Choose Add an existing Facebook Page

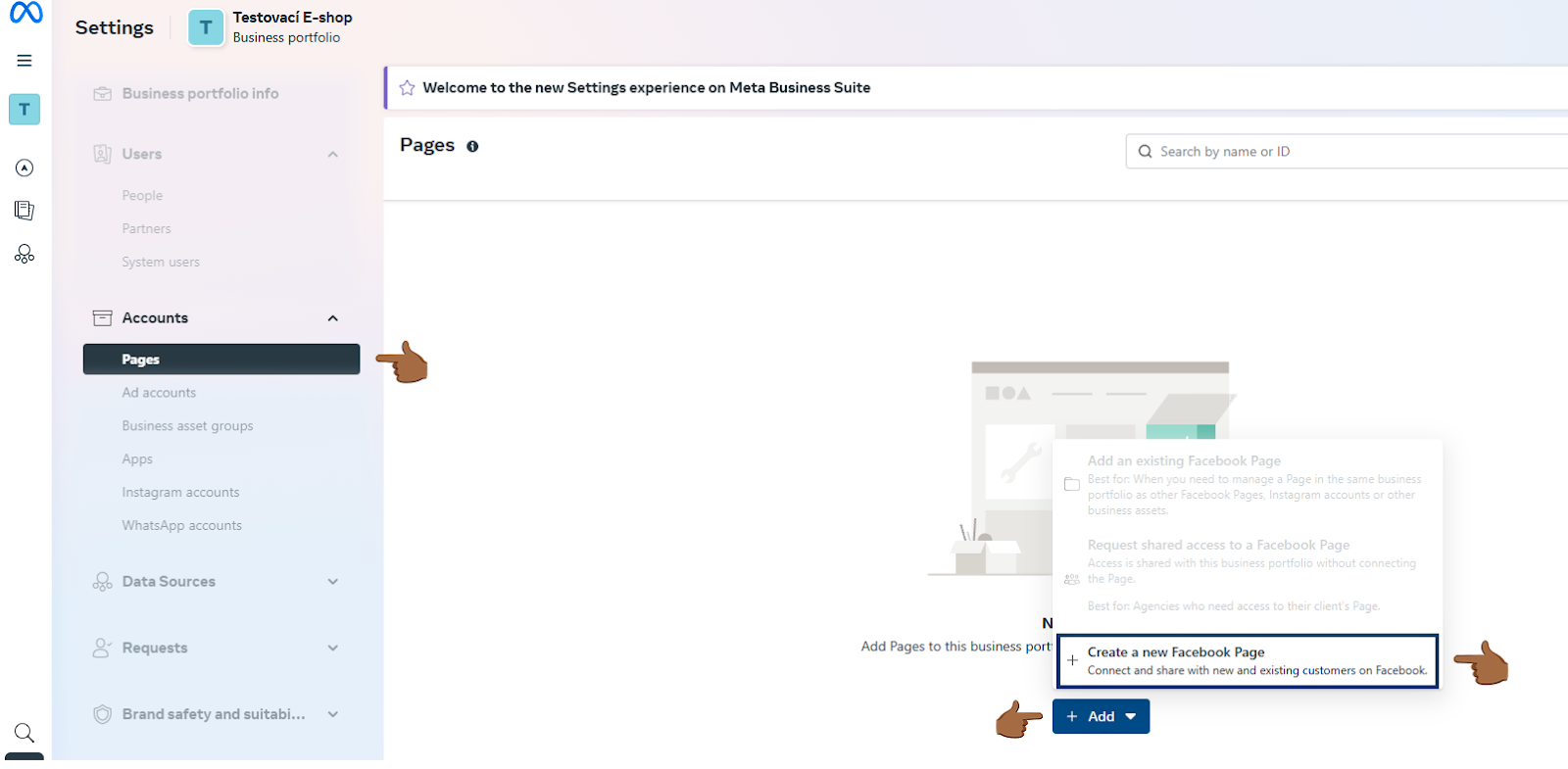point(1248,485)
